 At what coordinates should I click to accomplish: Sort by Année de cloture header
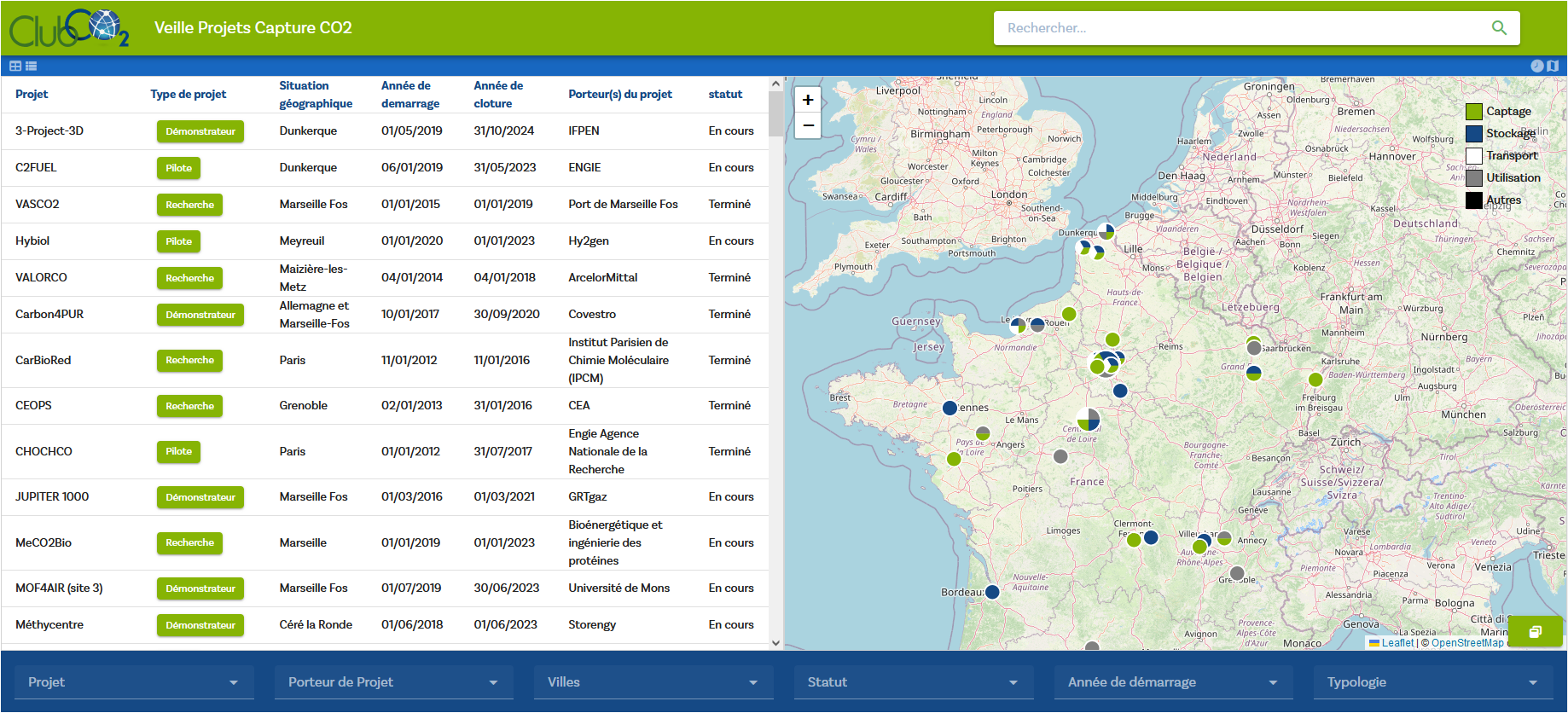click(x=498, y=95)
